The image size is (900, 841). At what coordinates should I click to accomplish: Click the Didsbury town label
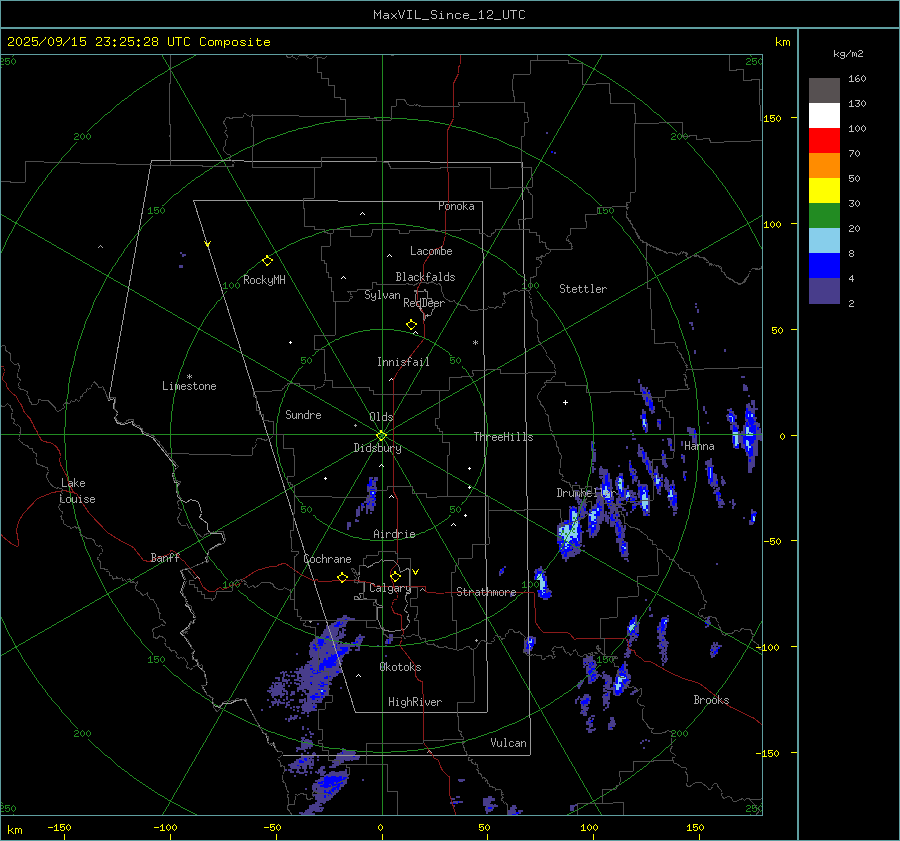(377, 448)
